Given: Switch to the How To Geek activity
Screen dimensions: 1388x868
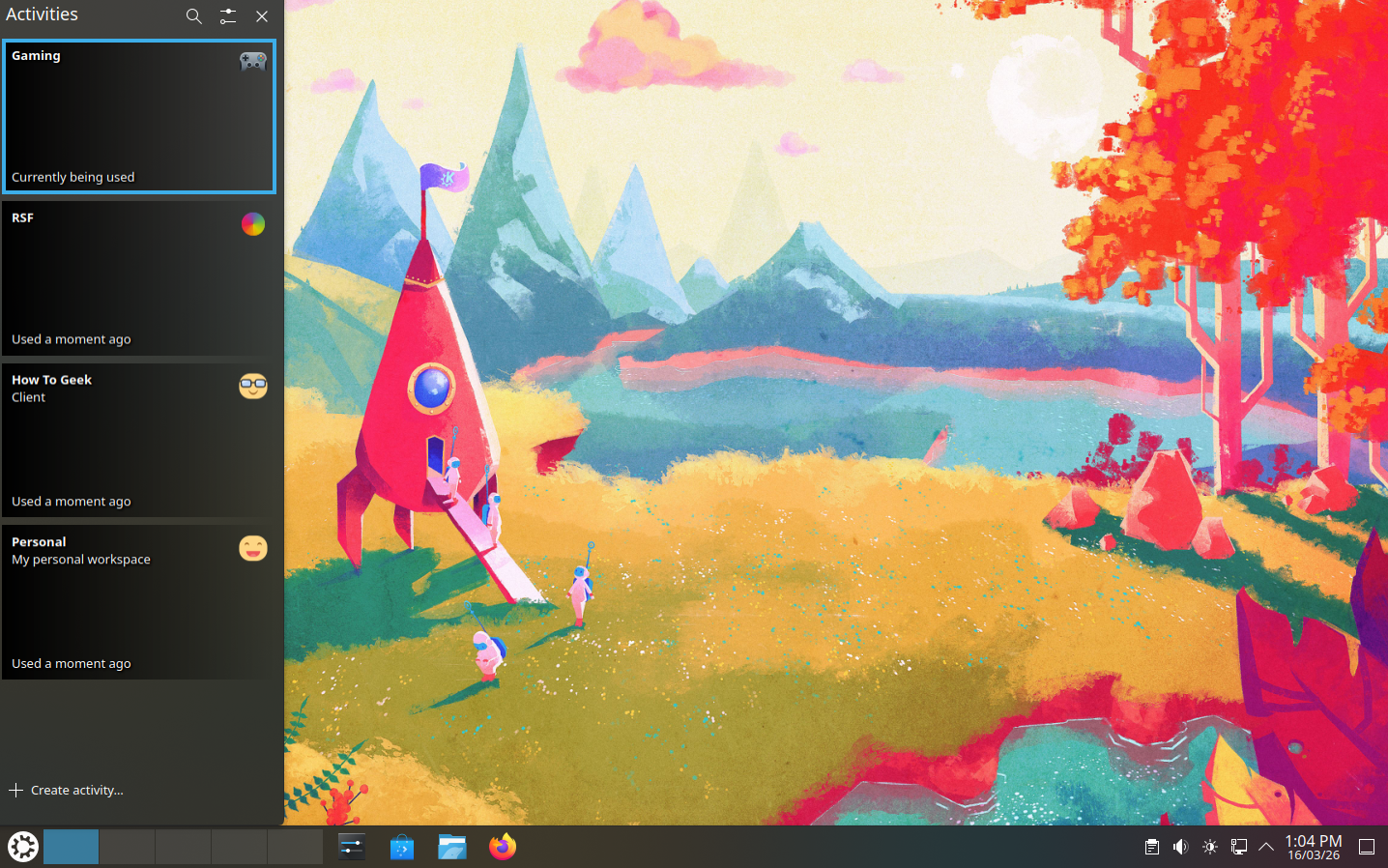Looking at the screenshot, I should pos(139,442).
